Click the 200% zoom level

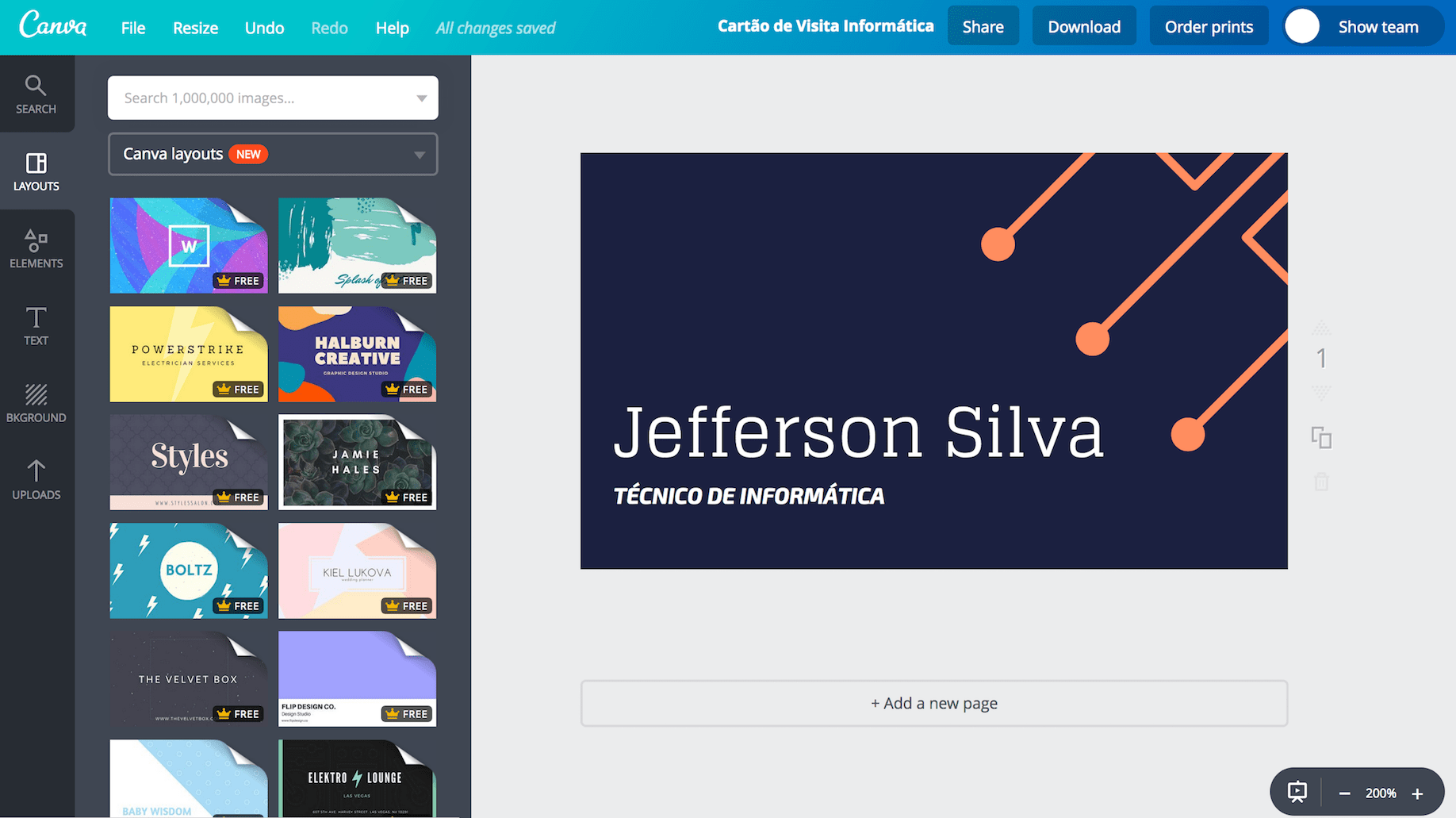coord(1381,793)
